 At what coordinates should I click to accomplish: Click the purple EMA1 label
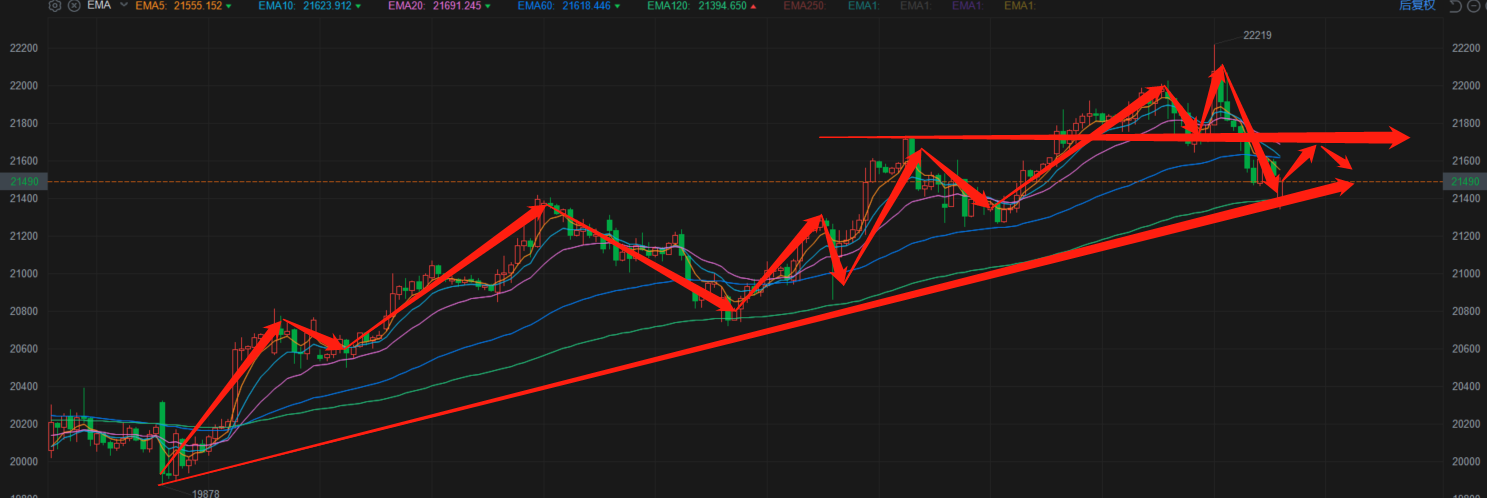(967, 6)
